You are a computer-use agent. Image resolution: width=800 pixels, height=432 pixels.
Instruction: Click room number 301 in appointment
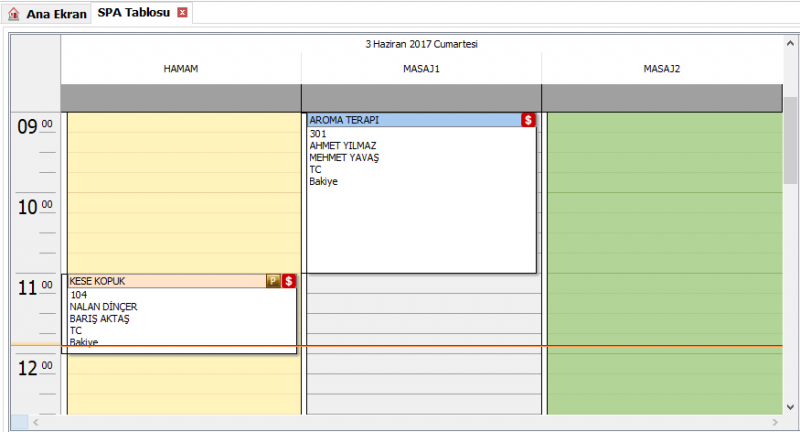tap(318, 134)
